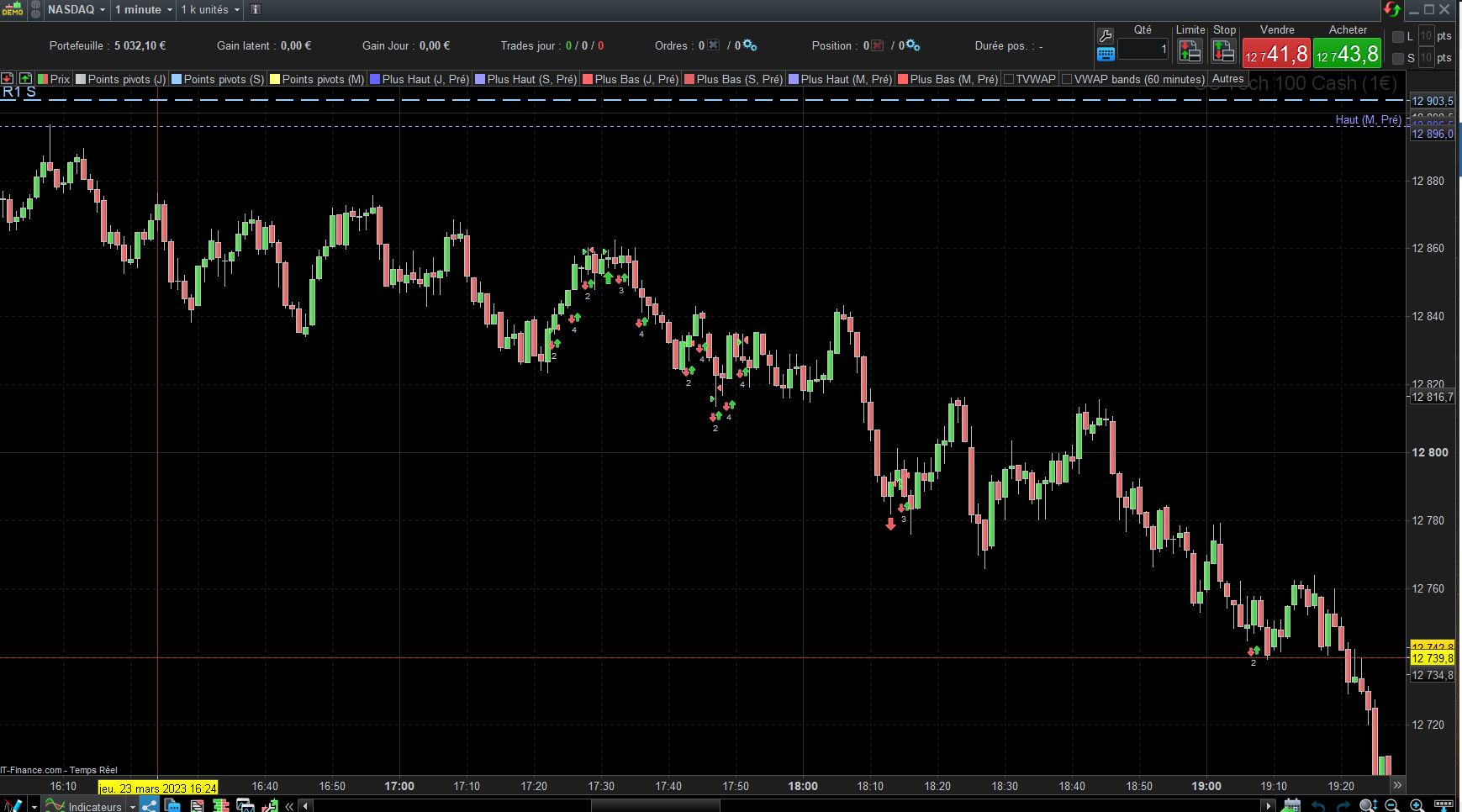1462x812 pixels.
Task: Open the 1 k unités history dropdown
Action: click(x=210, y=9)
